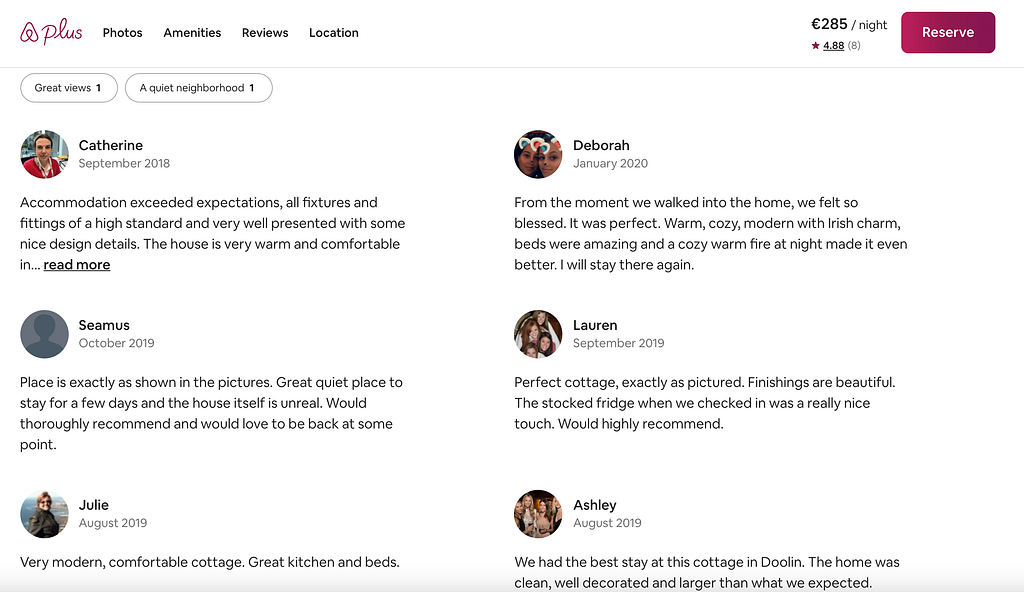The image size is (1024, 592).
Task: Open Ashley's profile avatar
Action: pos(538,514)
